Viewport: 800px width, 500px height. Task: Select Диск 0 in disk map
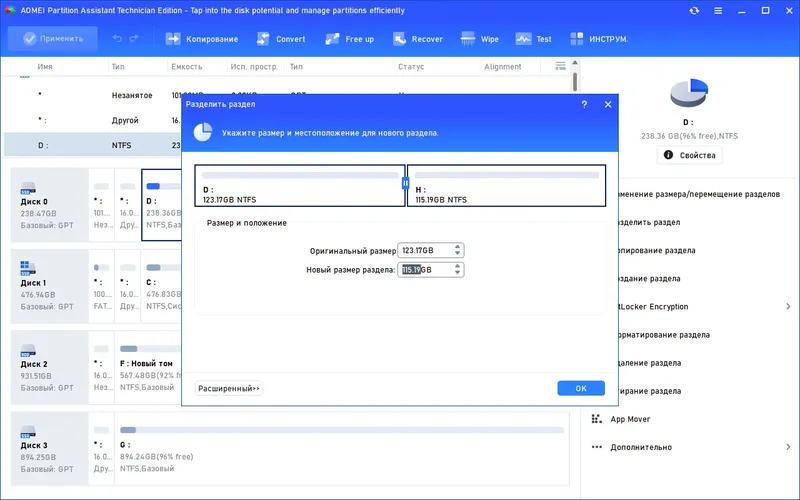point(49,205)
